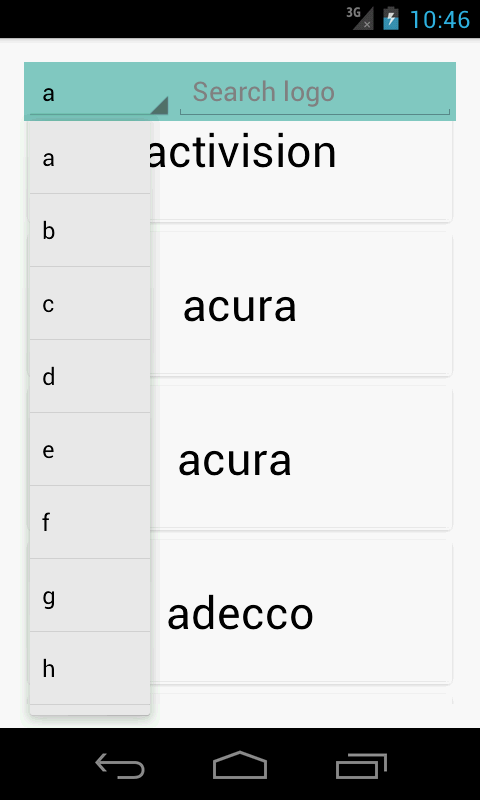Tap the Android back navigation icon
This screenshot has height=800, width=480.
coord(120,765)
